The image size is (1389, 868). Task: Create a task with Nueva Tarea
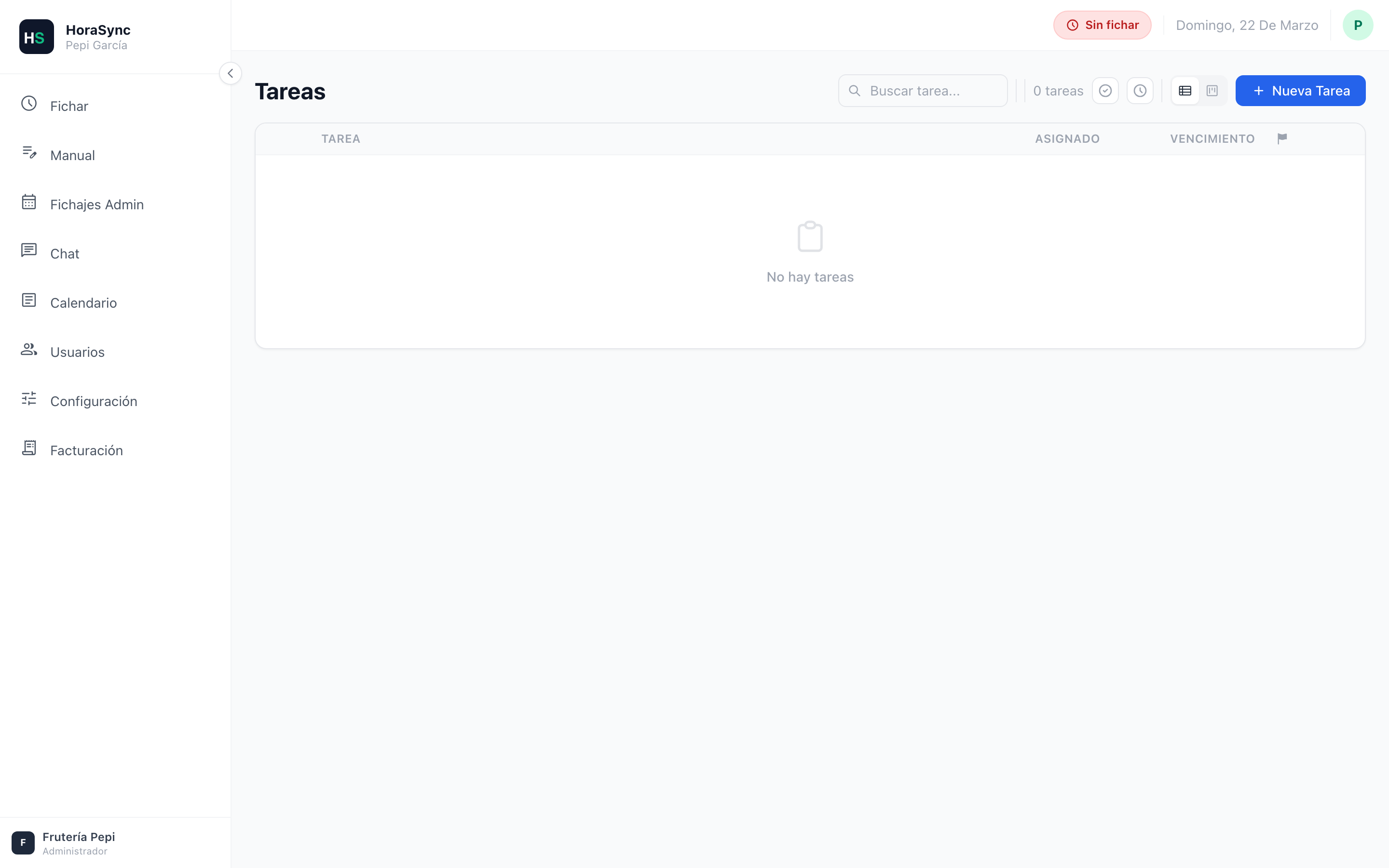1300,90
